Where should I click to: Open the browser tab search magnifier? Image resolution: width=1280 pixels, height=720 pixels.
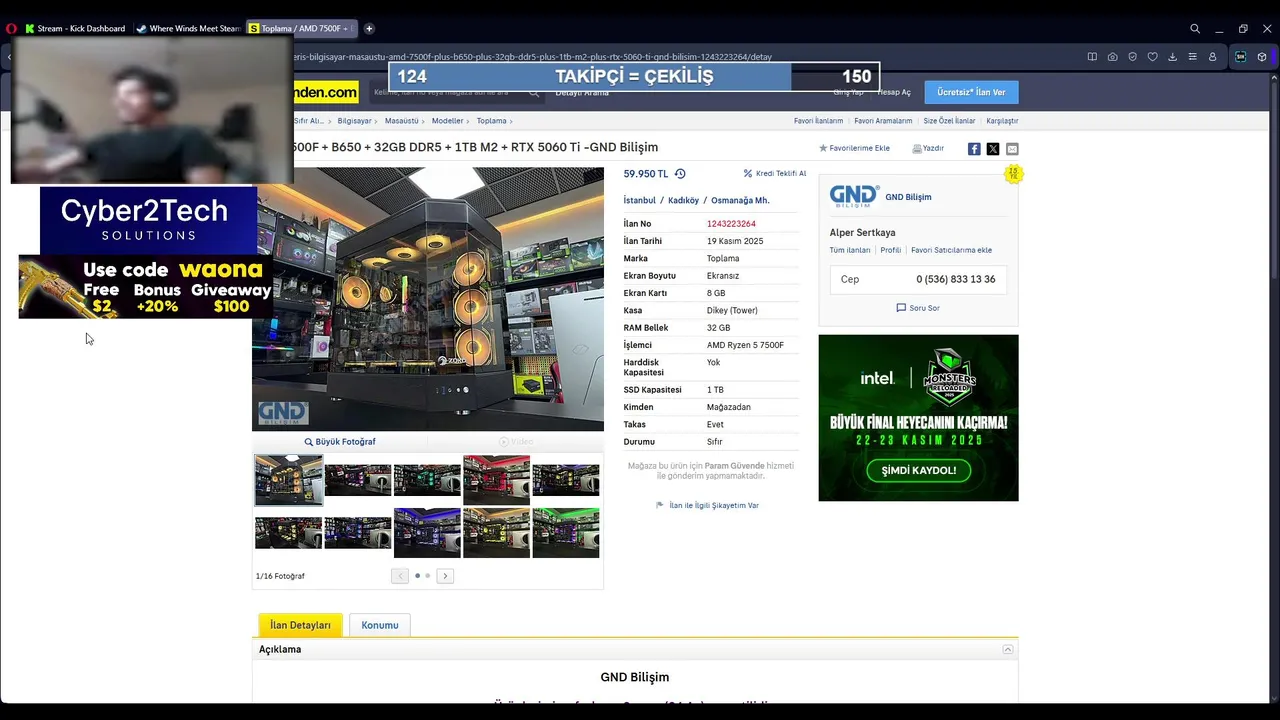coord(1195,29)
